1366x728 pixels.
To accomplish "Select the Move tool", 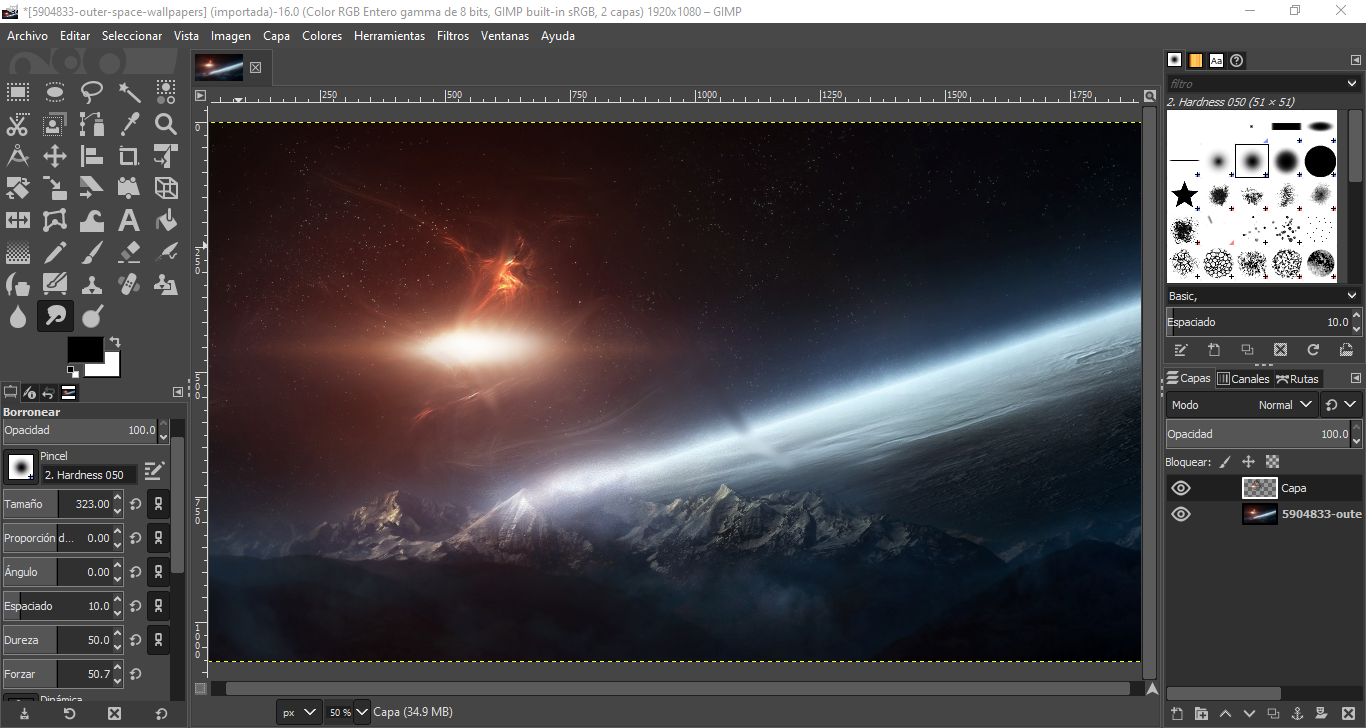I will [x=55, y=156].
